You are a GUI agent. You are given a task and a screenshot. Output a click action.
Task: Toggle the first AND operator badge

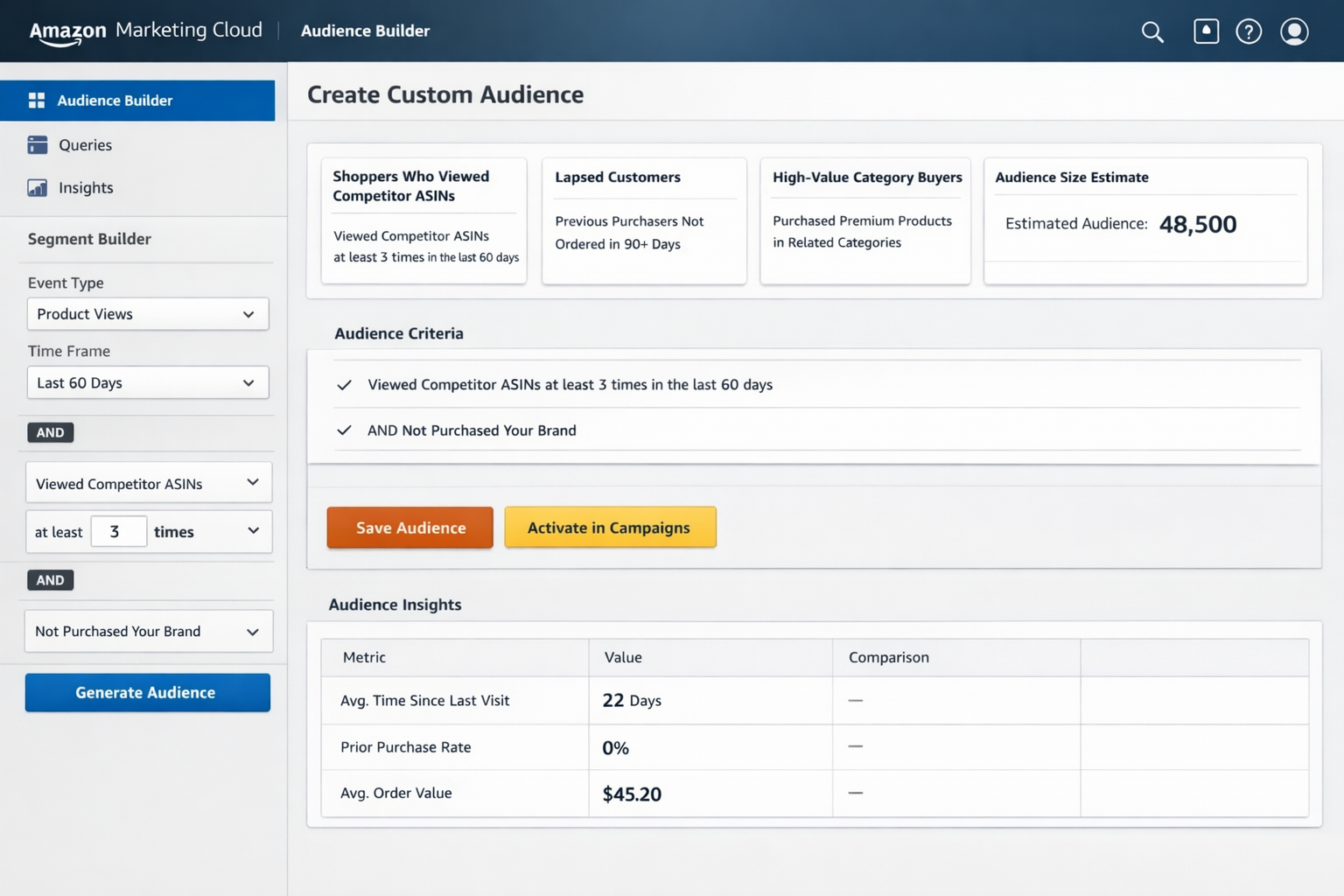50,432
